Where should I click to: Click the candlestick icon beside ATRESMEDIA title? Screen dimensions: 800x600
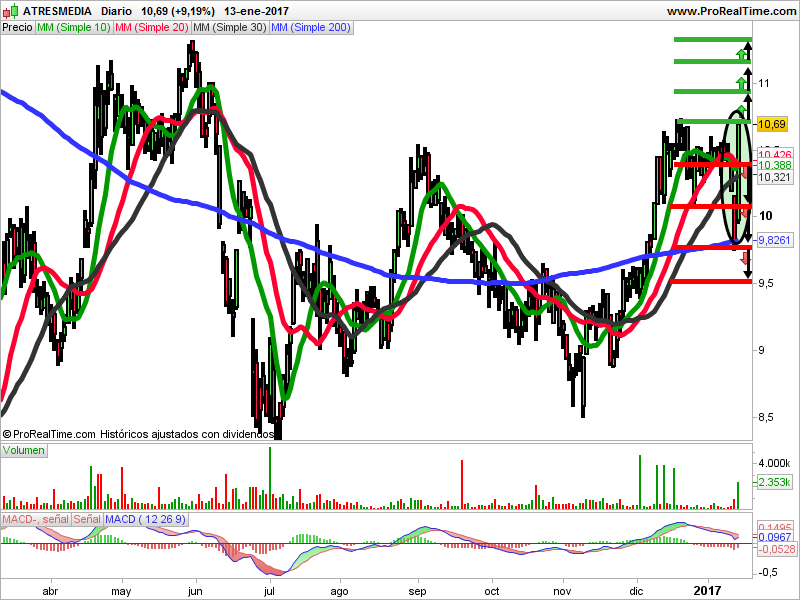pyautogui.click(x=11, y=11)
